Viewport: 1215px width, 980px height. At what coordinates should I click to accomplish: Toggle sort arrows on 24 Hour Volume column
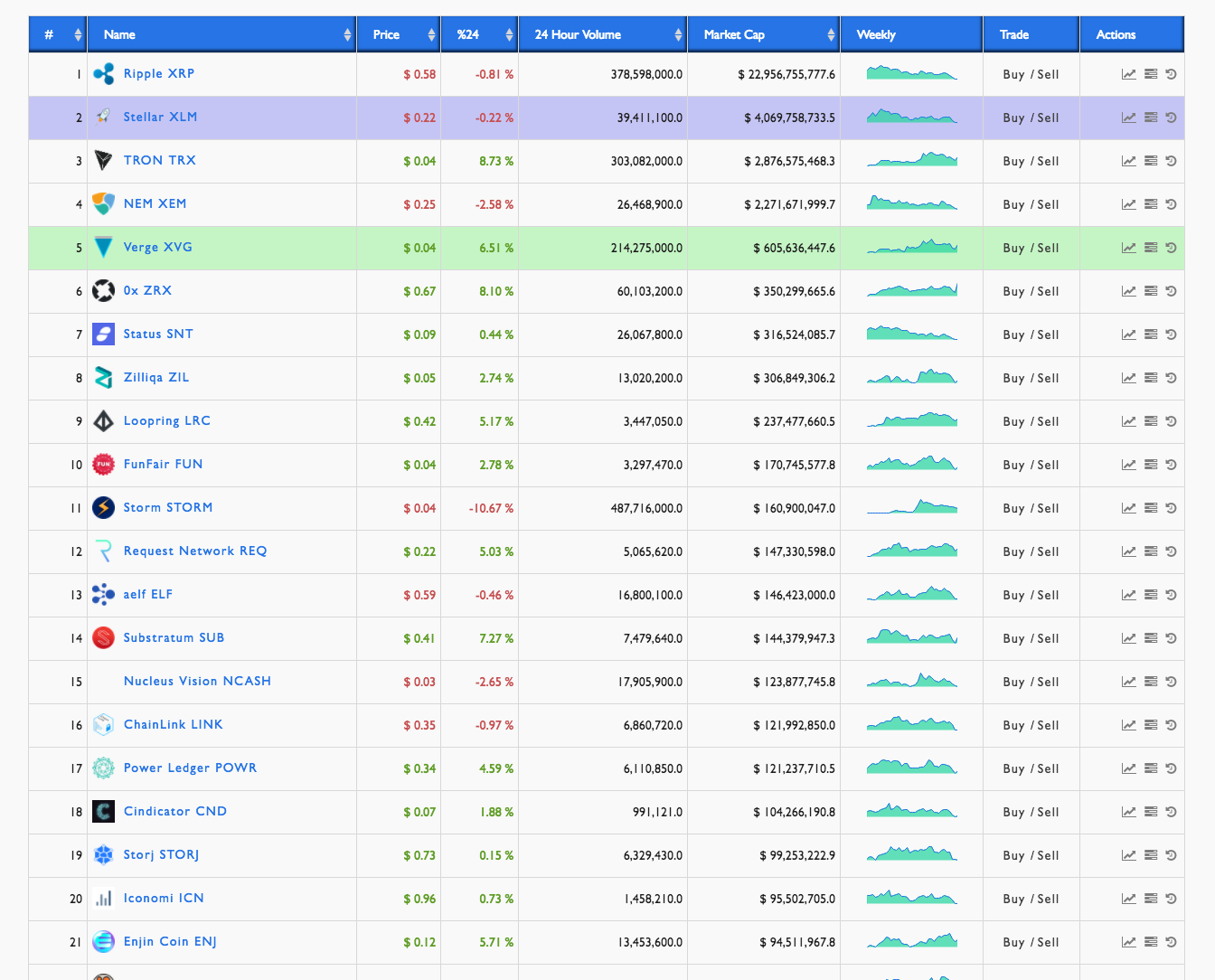point(678,35)
